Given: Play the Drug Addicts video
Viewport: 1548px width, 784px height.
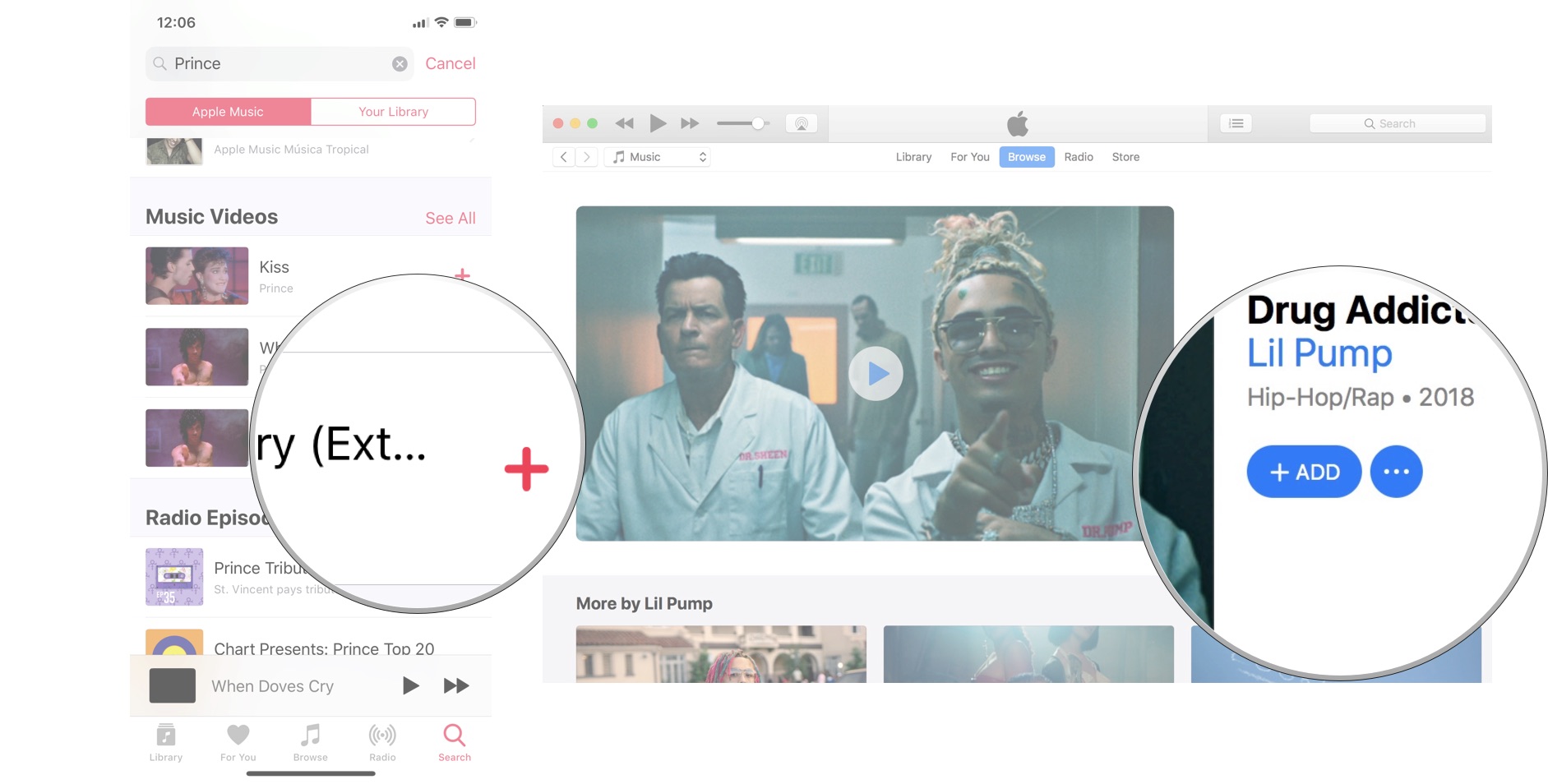Looking at the screenshot, I should 876,374.
